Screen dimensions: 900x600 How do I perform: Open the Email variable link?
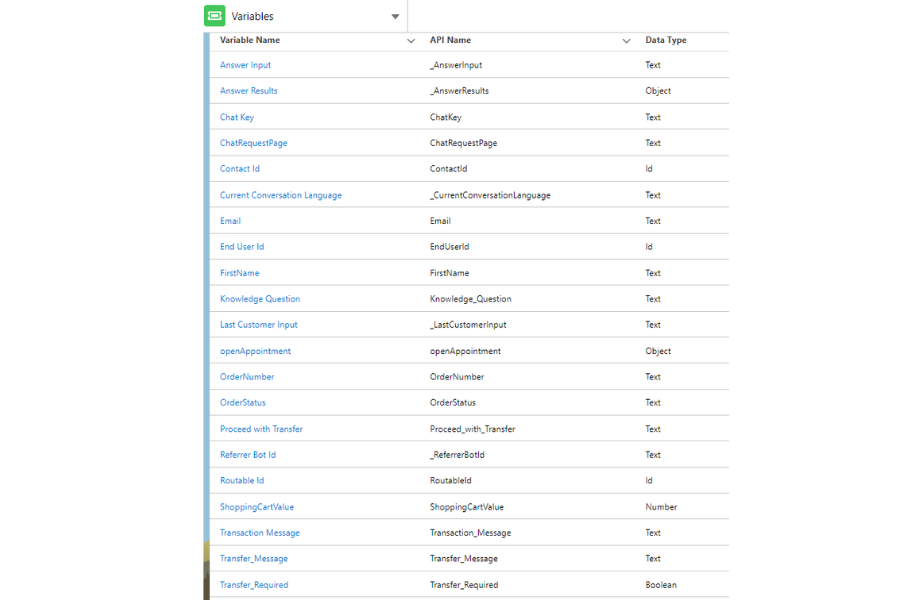[x=230, y=221]
